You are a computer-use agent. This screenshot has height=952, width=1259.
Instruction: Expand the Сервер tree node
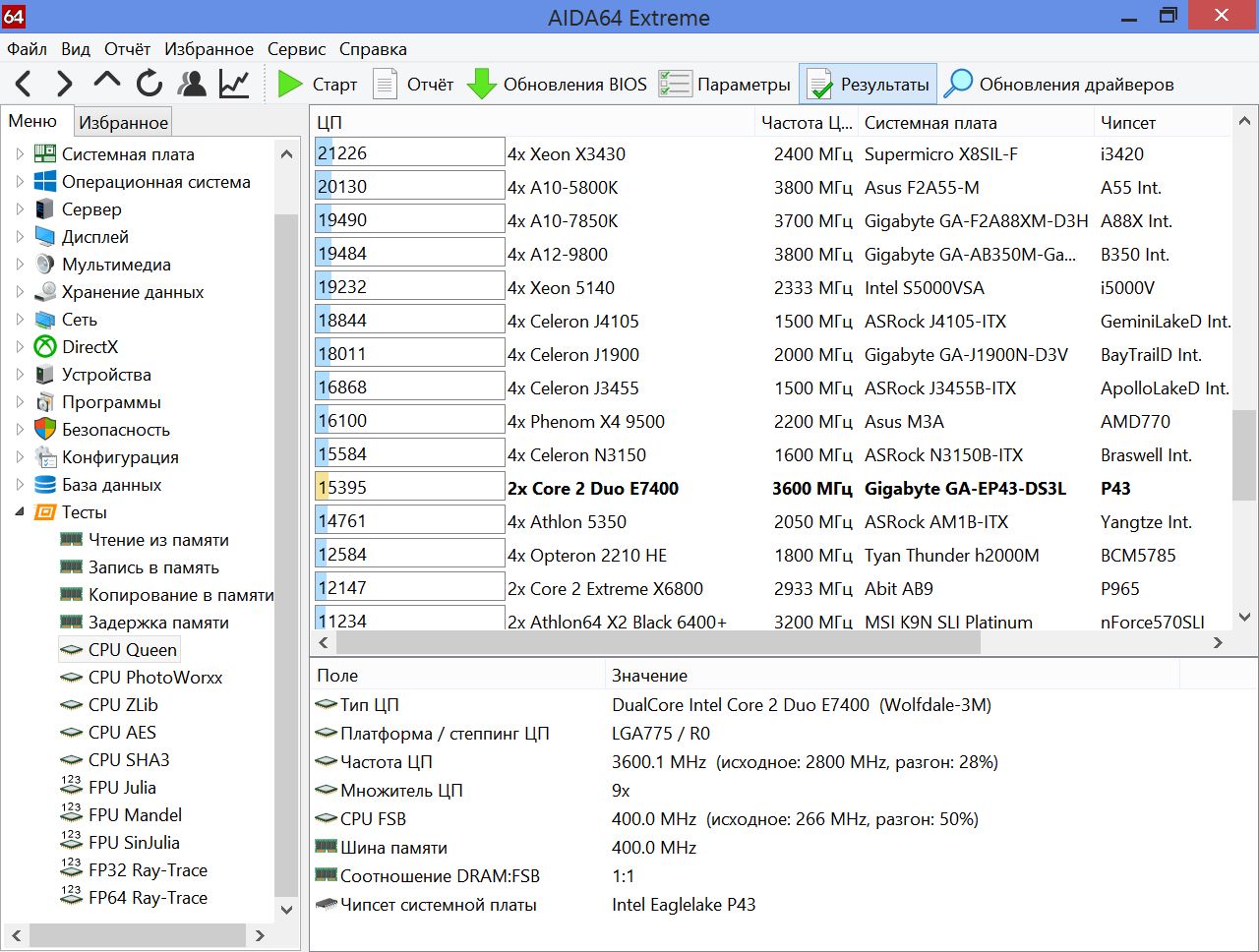pyautogui.click(x=20, y=209)
